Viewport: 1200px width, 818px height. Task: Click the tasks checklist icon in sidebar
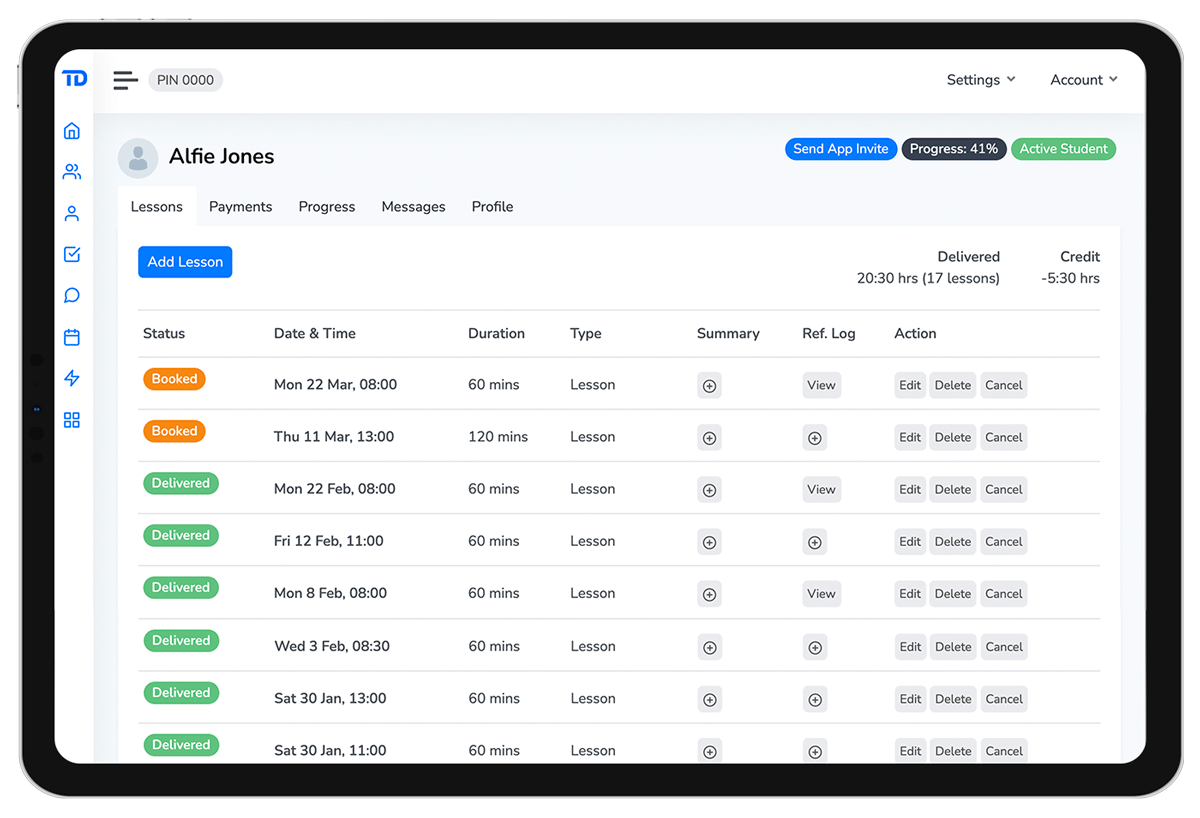coord(71,254)
